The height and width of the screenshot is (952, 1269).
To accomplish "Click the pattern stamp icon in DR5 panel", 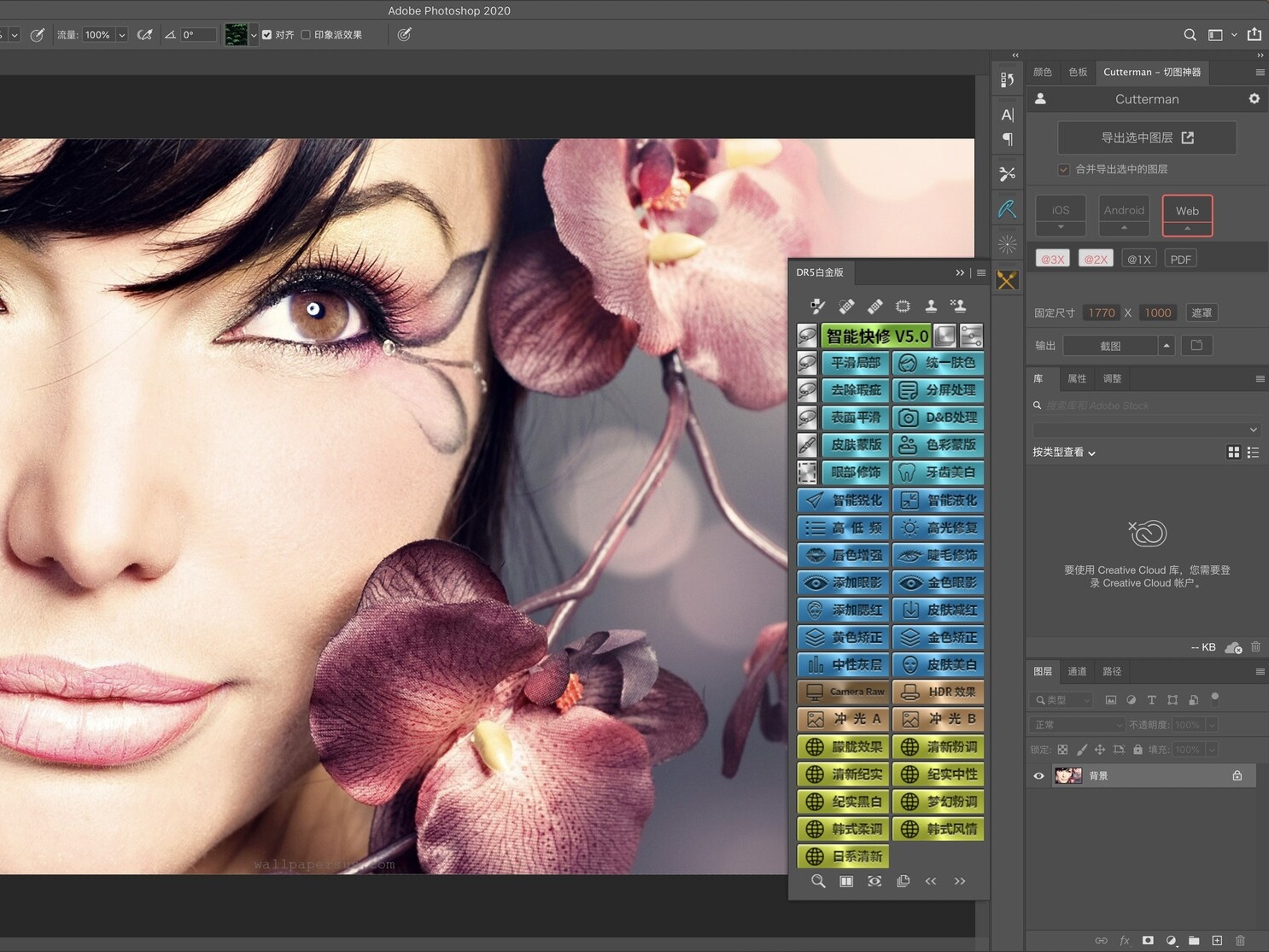I will pyautogui.click(x=958, y=305).
